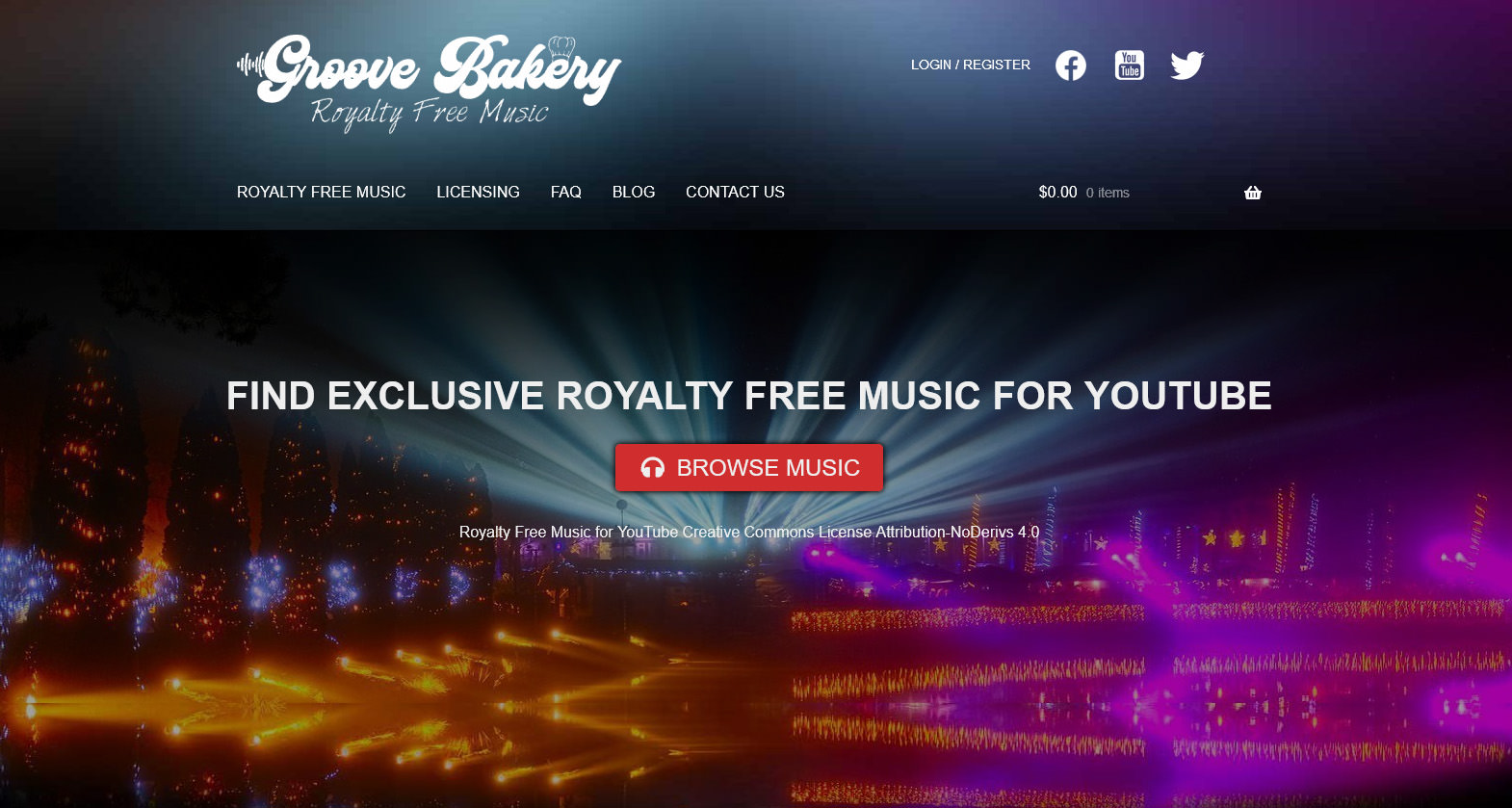Open the Twitter bird icon

(1187, 65)
